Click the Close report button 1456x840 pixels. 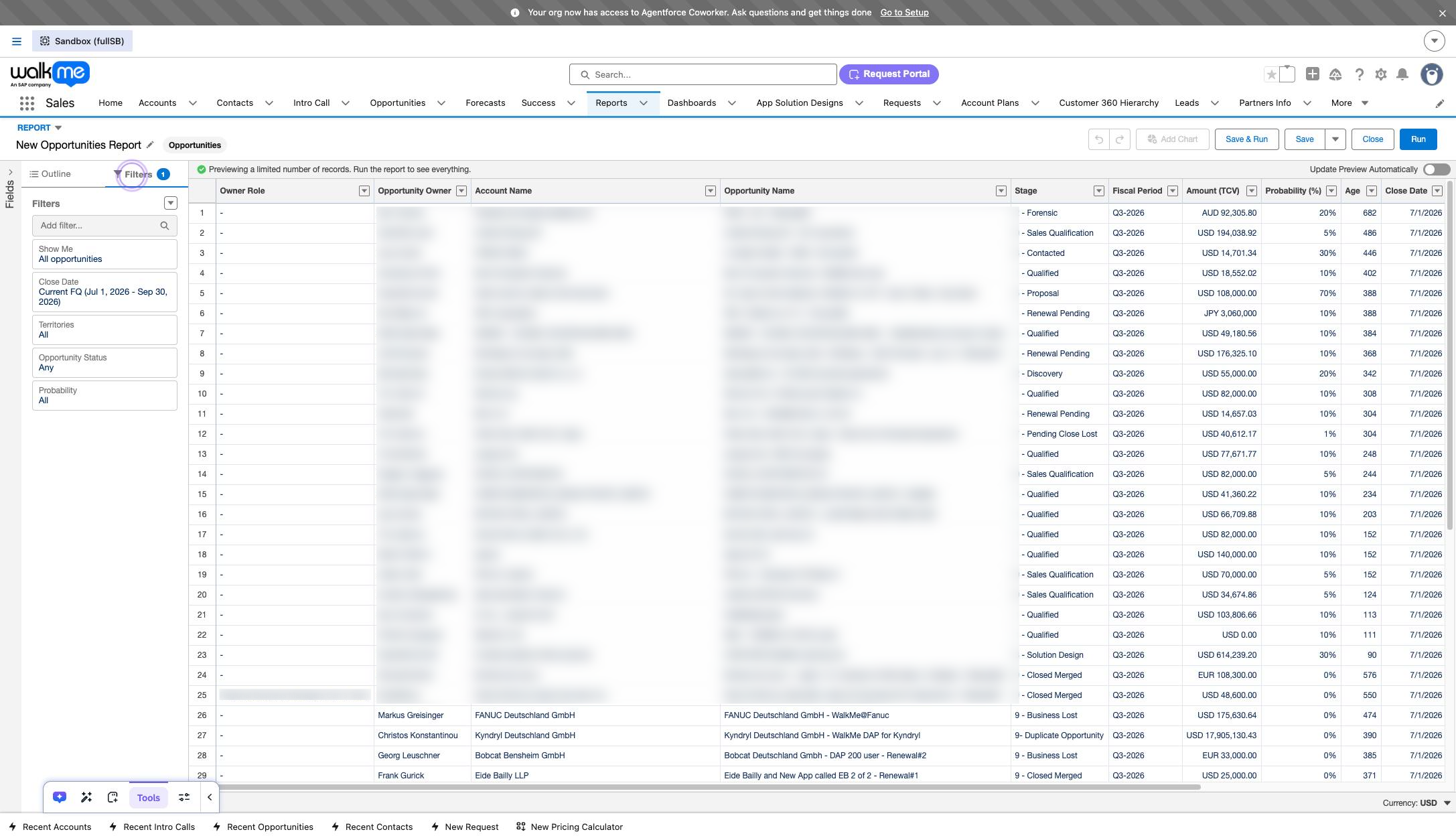1372,139
